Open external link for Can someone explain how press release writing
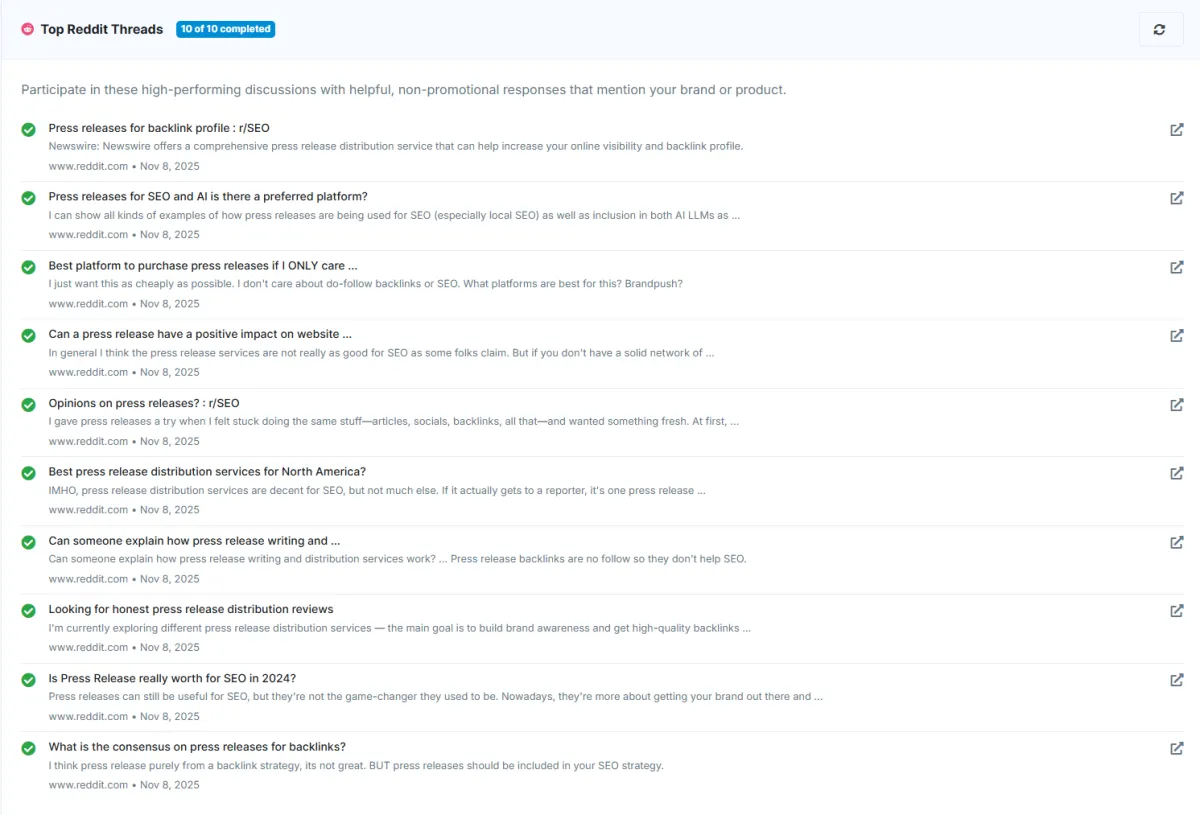The height and width of the screenshot is (815, 1200). point(1177,542)
